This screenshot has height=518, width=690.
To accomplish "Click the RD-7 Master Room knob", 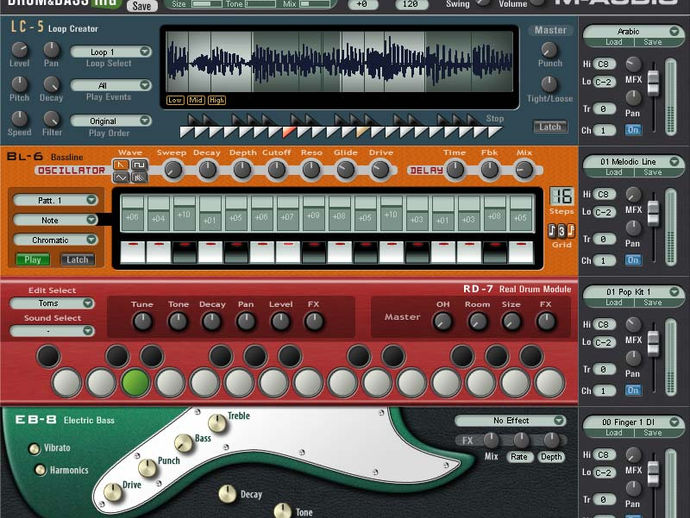I will [477, 322].
